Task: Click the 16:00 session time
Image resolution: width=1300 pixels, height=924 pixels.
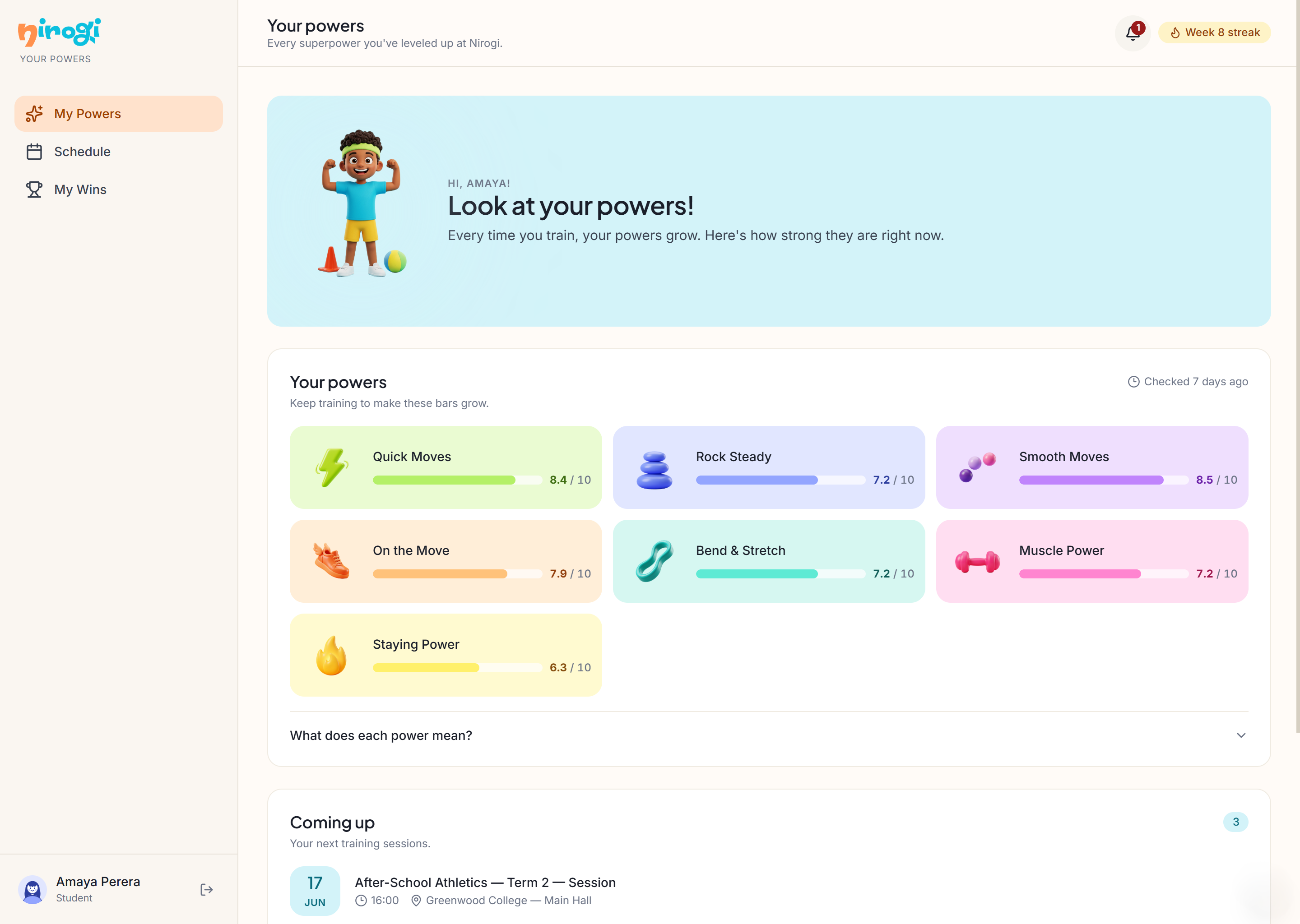Action: (x=385, y=901)
